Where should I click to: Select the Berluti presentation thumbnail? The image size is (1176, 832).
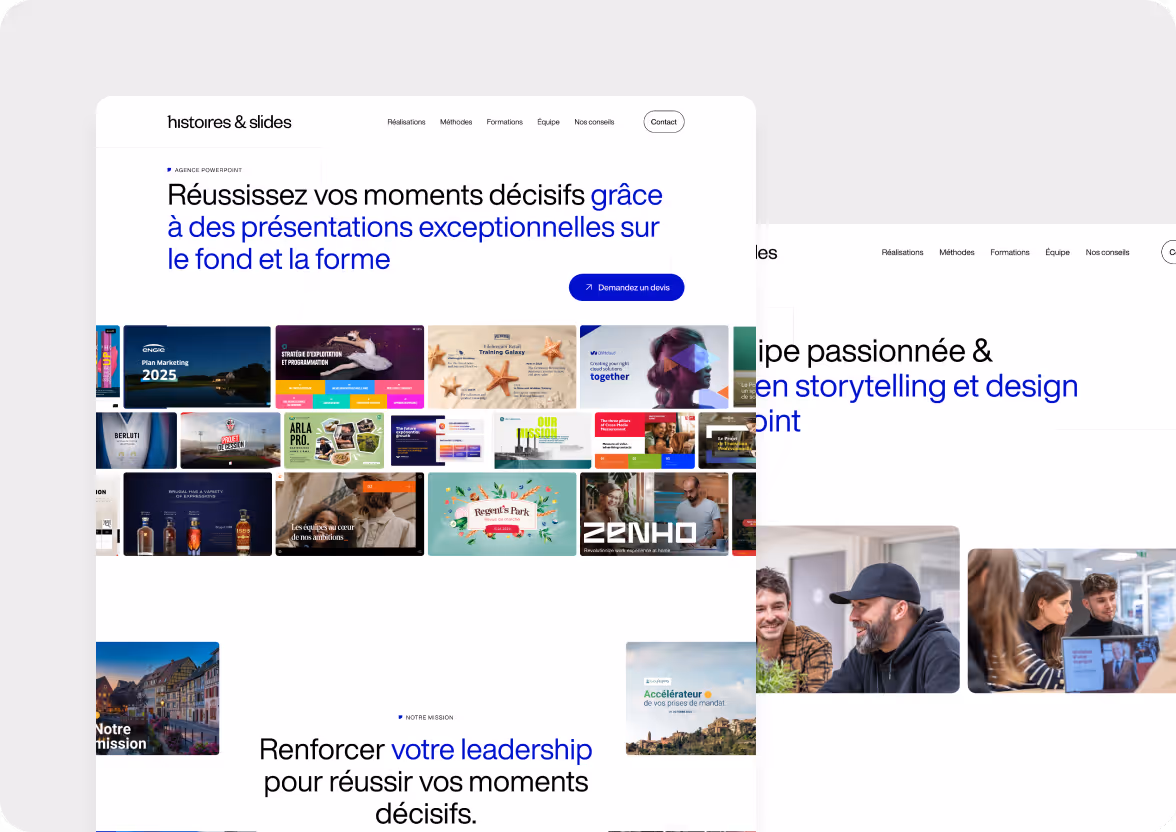click(x=136, y=440)
